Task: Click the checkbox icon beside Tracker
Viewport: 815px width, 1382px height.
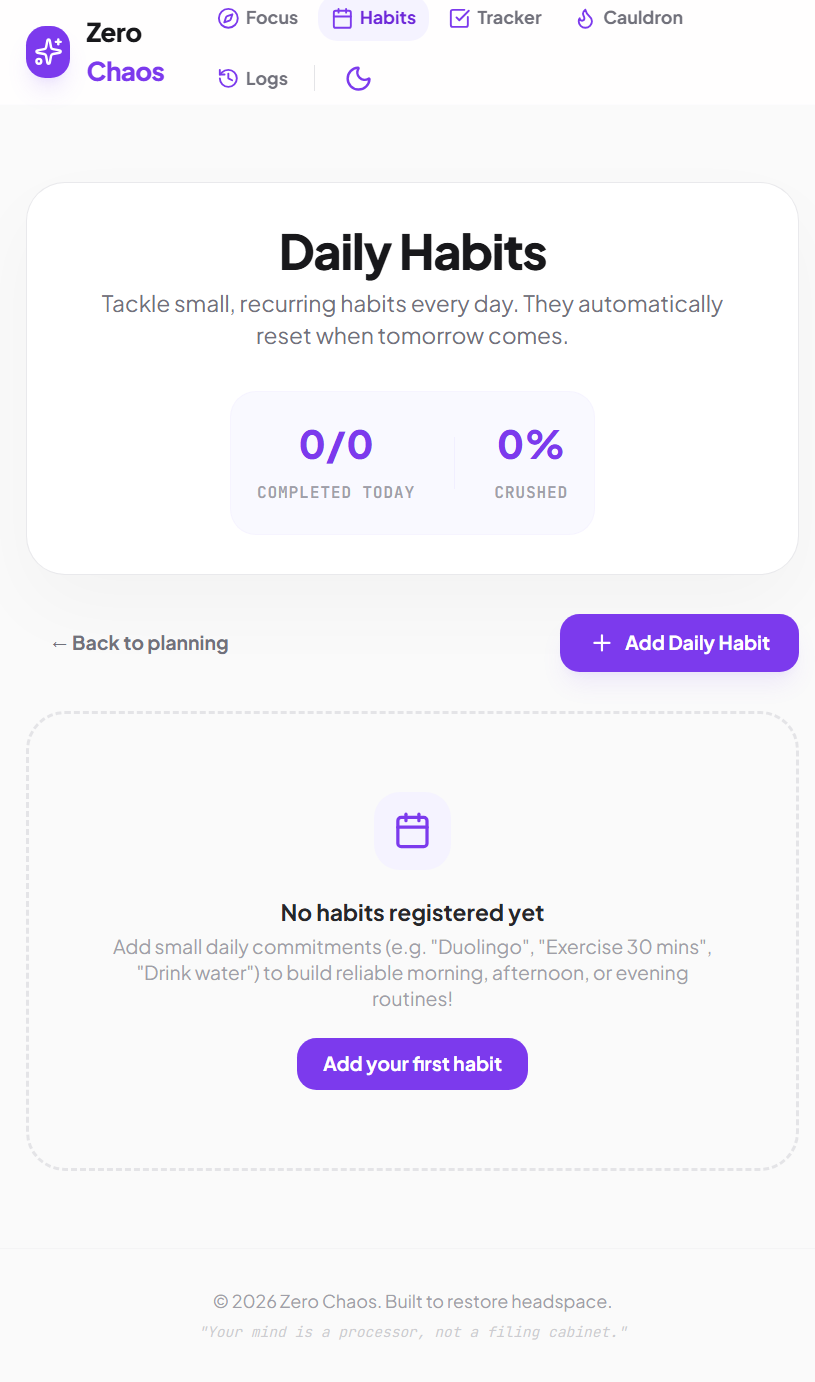Action: [x=460, y=18]
